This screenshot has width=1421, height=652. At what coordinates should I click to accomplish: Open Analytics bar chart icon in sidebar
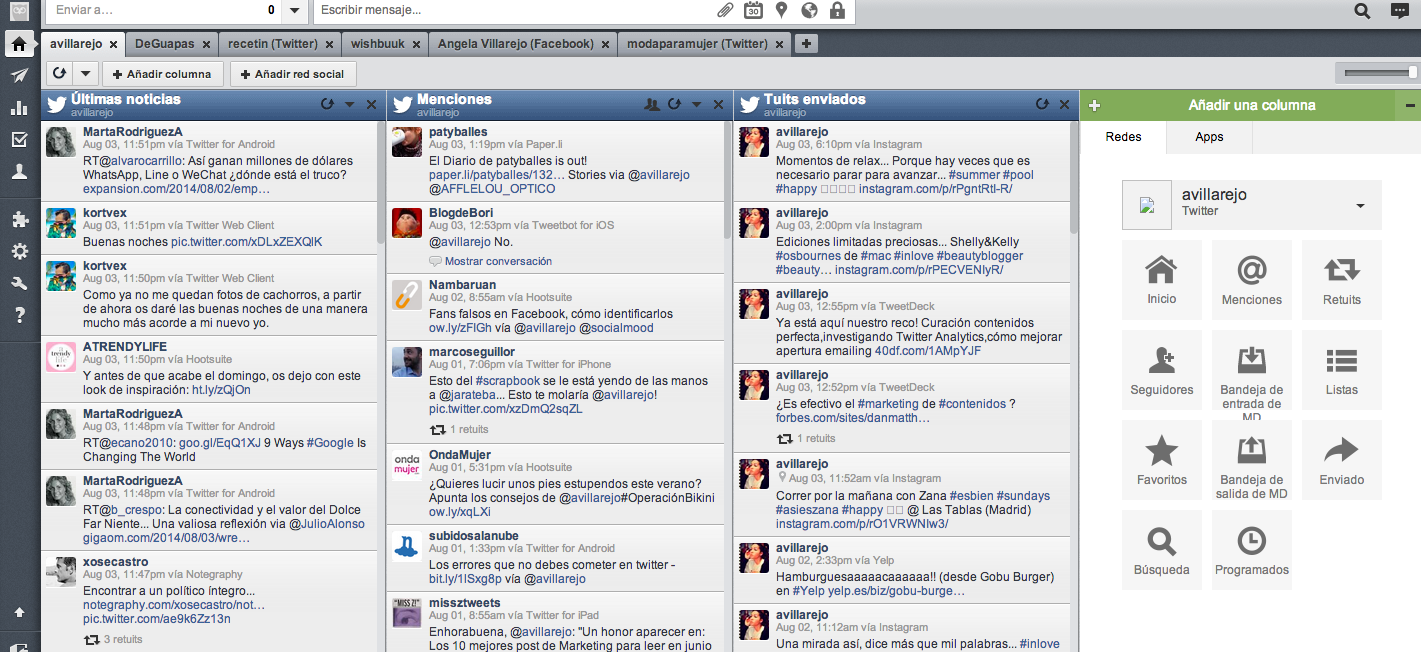19,108
